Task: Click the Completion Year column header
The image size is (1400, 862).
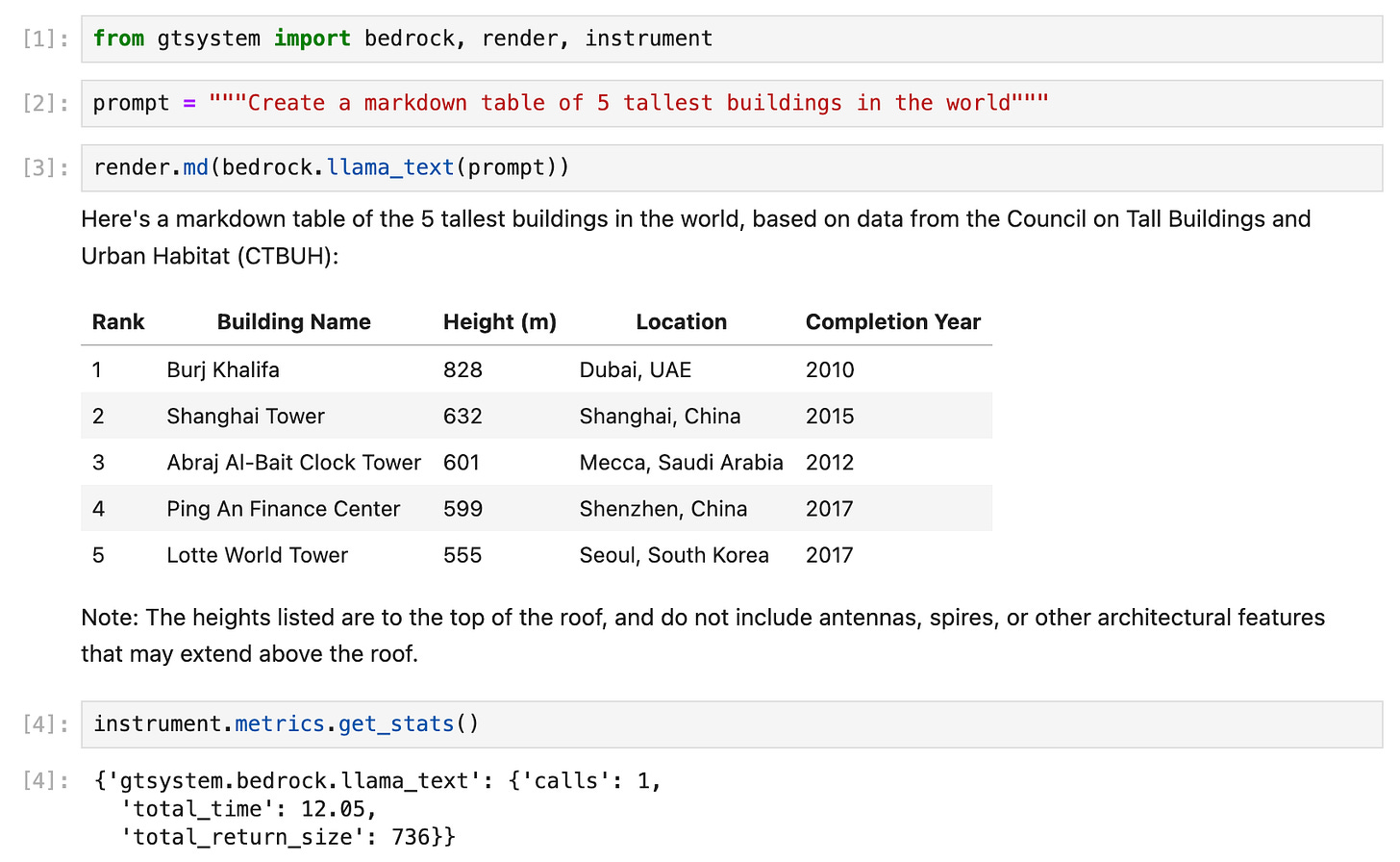Action: (x=893, y=322)
